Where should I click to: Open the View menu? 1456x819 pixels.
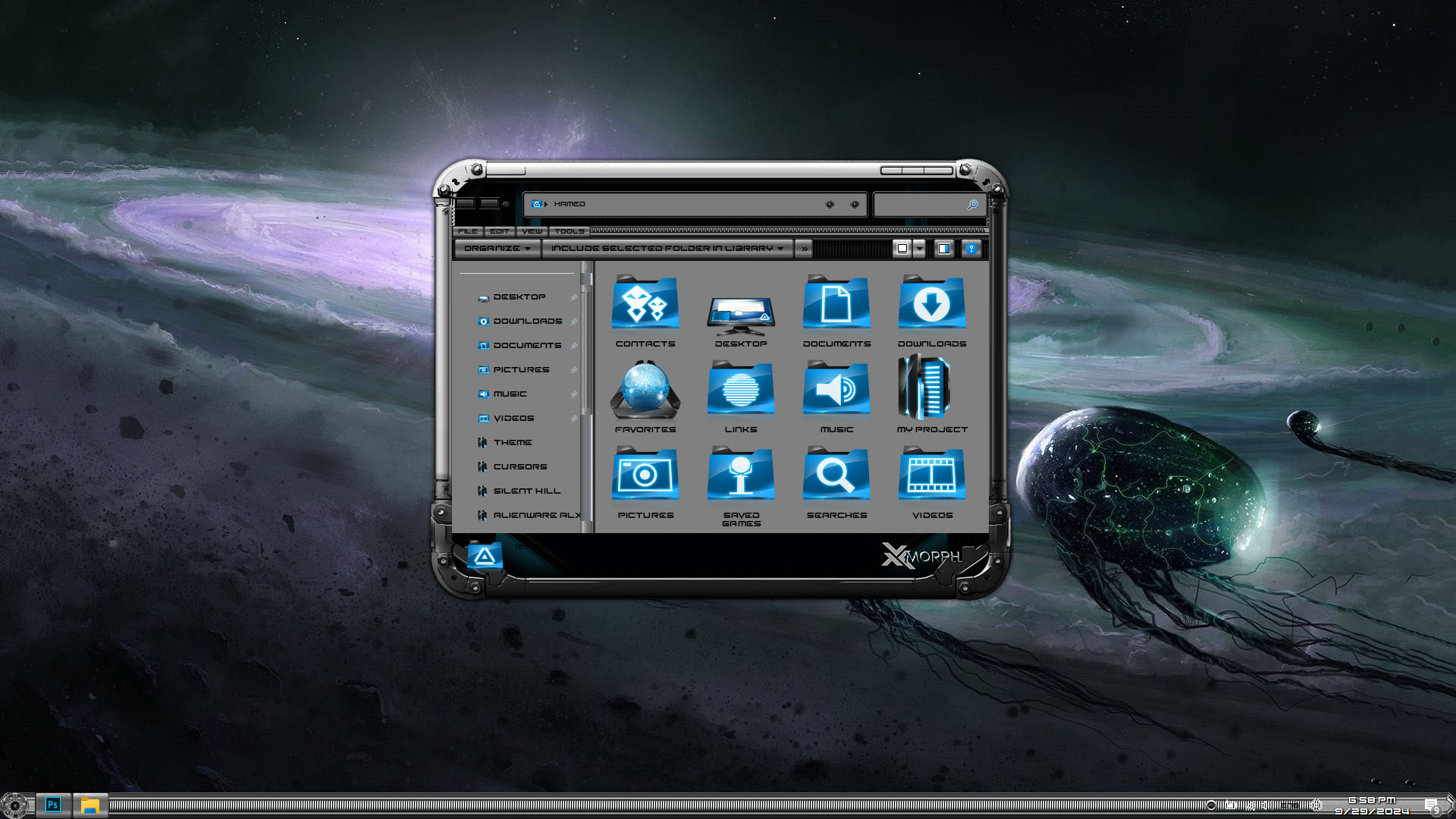532,231
